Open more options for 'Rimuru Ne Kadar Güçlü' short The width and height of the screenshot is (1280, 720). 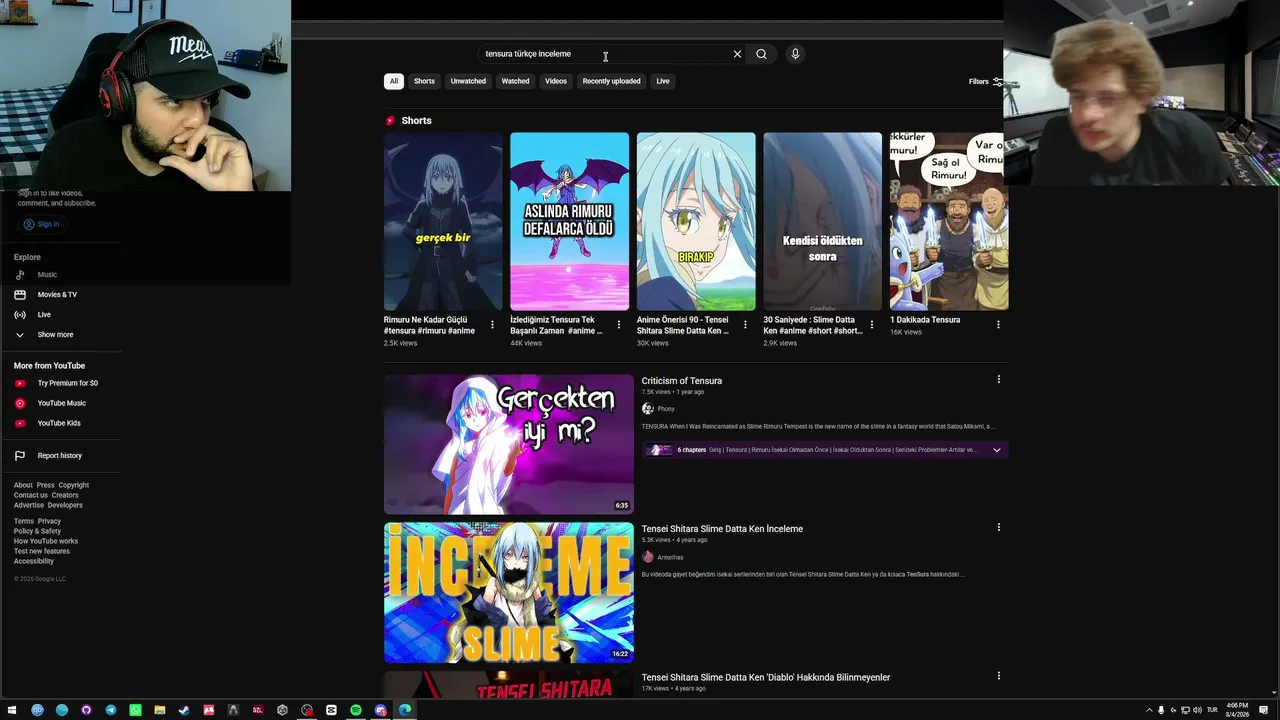tap(492, 325)
